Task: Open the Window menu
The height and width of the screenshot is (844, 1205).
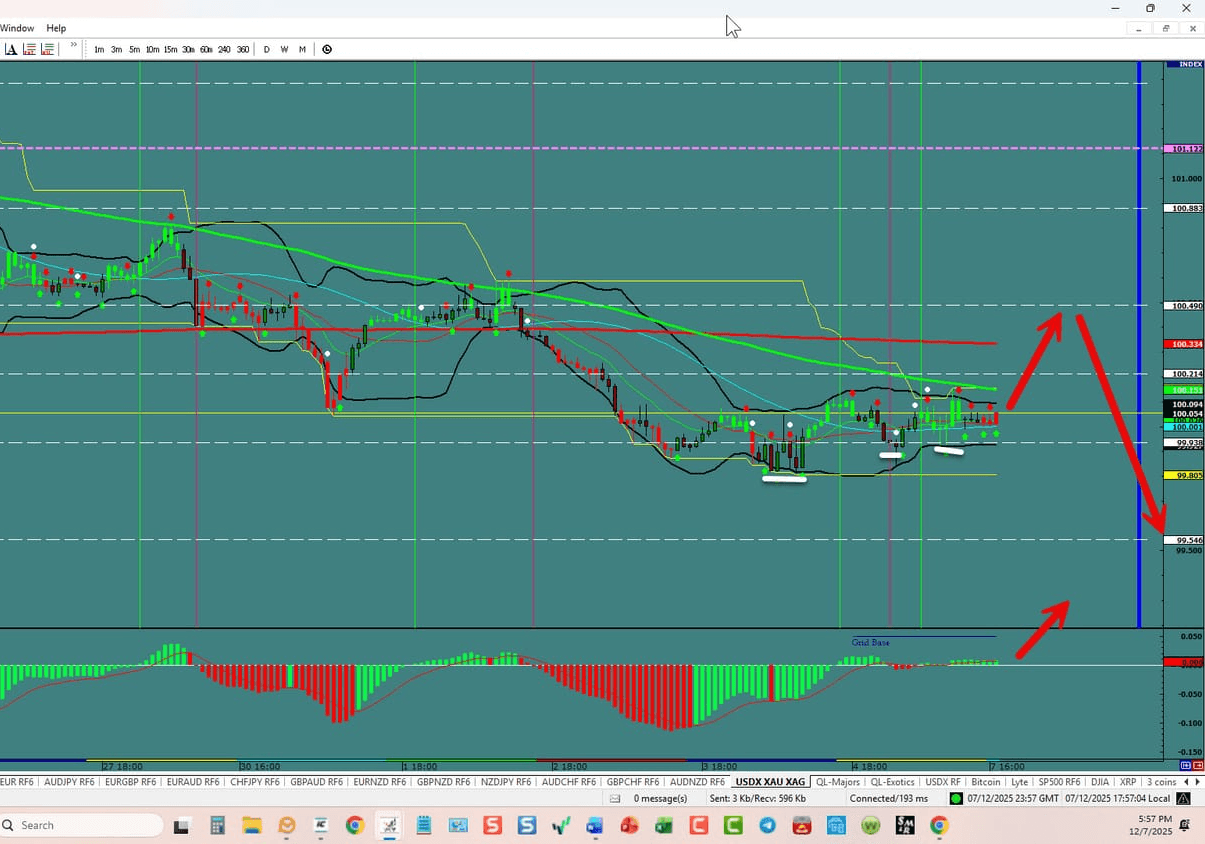Action: pos(17,27)
